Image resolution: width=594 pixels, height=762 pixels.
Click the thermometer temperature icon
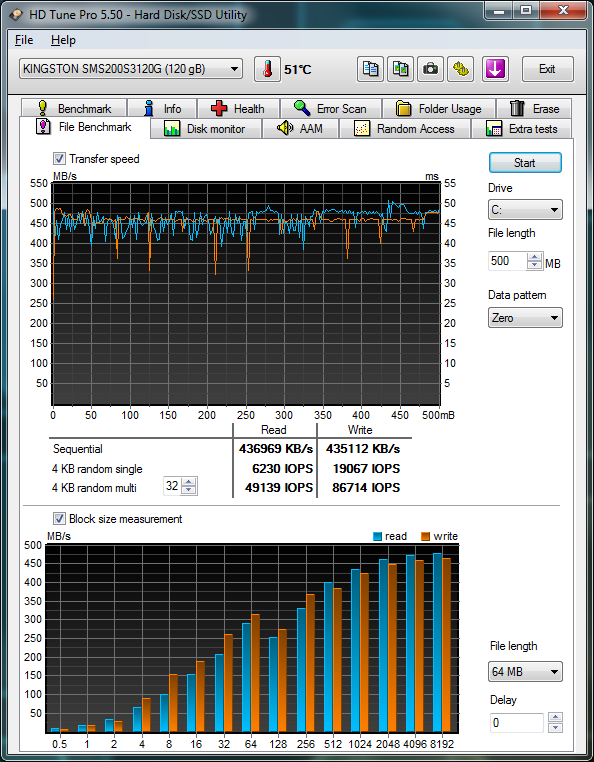click(x=267, y=69)
